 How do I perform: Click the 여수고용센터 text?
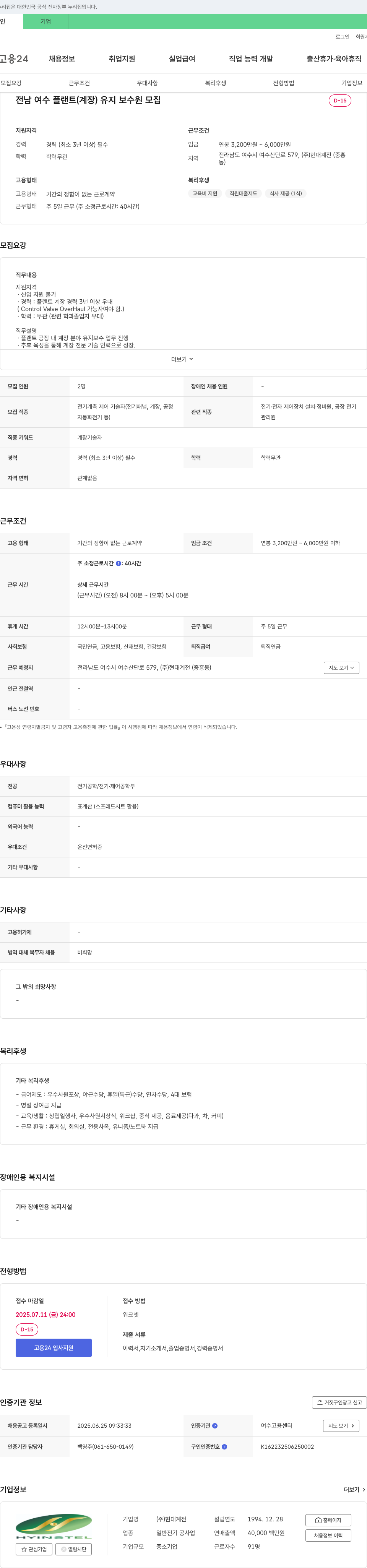point(277,1425)
